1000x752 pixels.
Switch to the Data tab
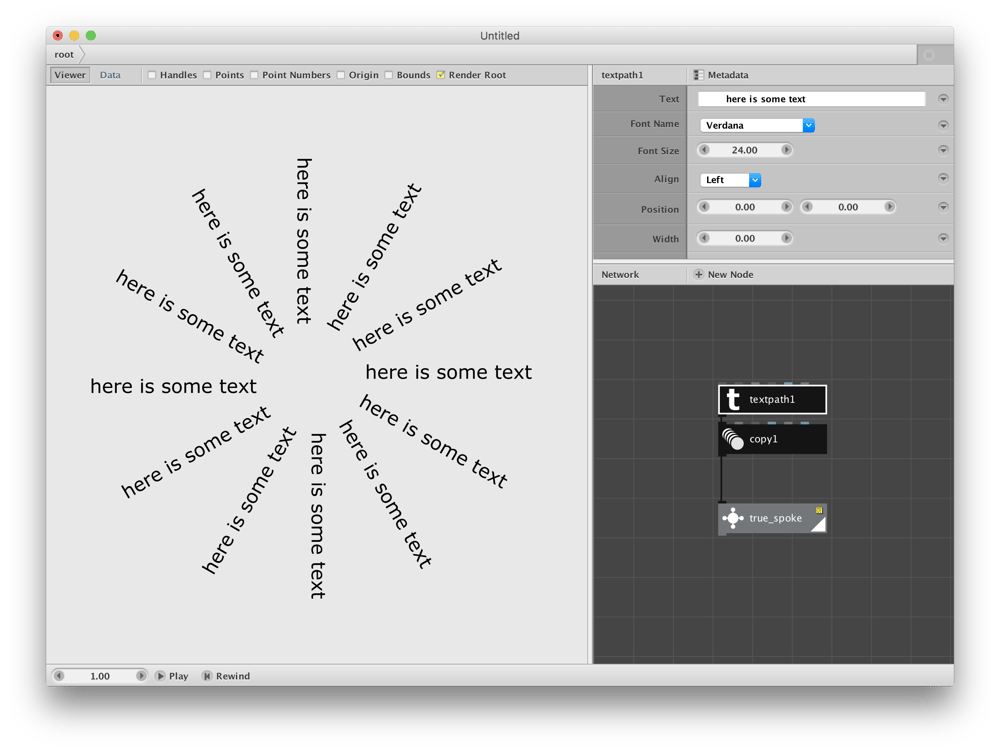(110, 75)
